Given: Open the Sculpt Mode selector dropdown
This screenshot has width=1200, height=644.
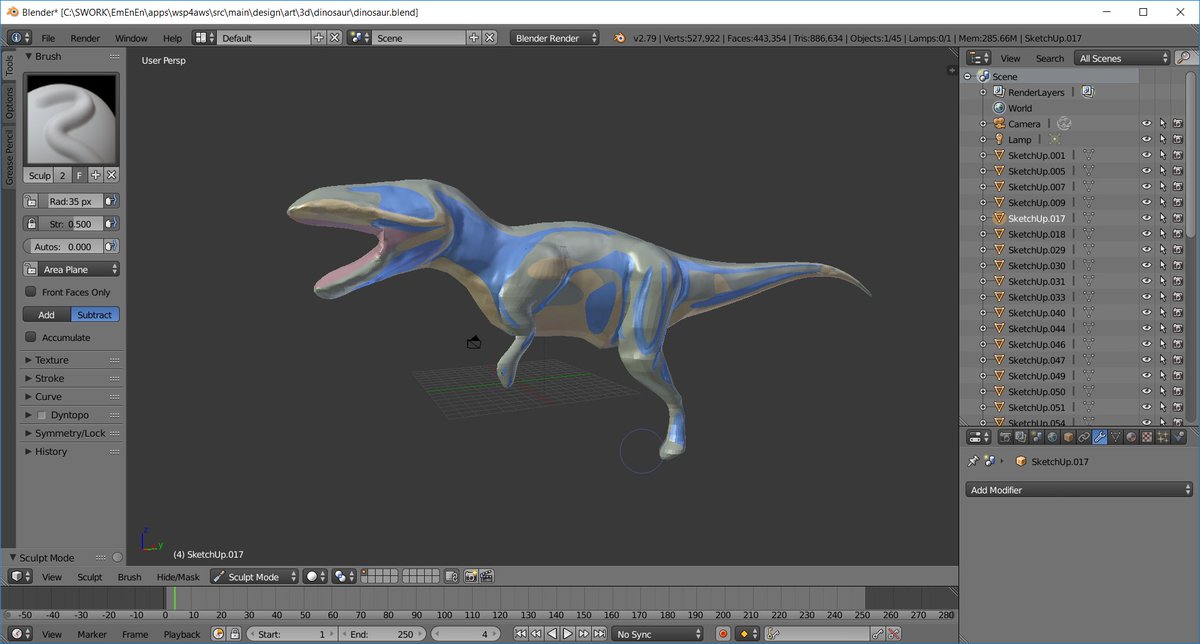Looking at the screenshot, I should [x=255, y=577].
